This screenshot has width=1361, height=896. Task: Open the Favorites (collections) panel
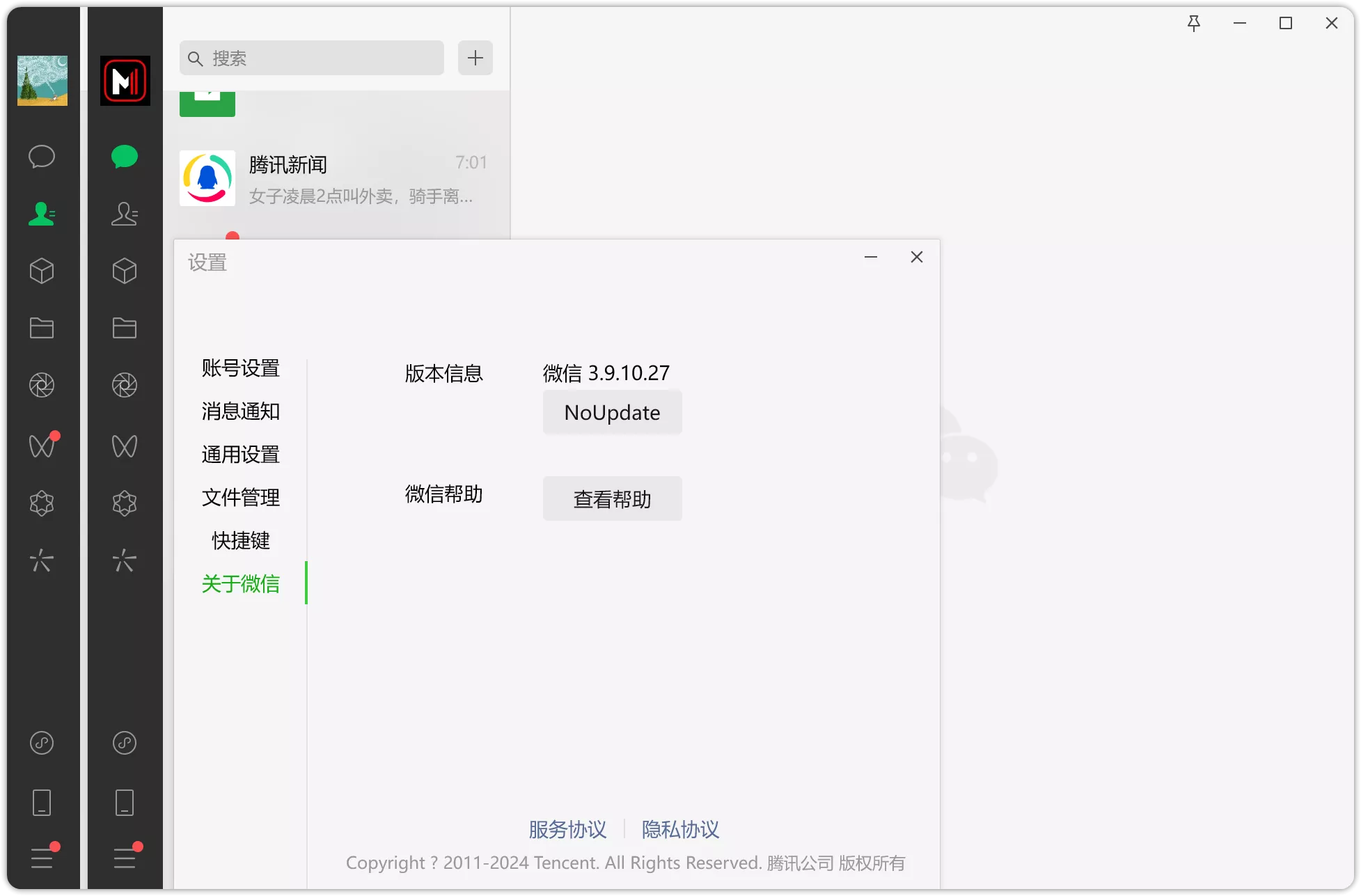pos(42,271)
